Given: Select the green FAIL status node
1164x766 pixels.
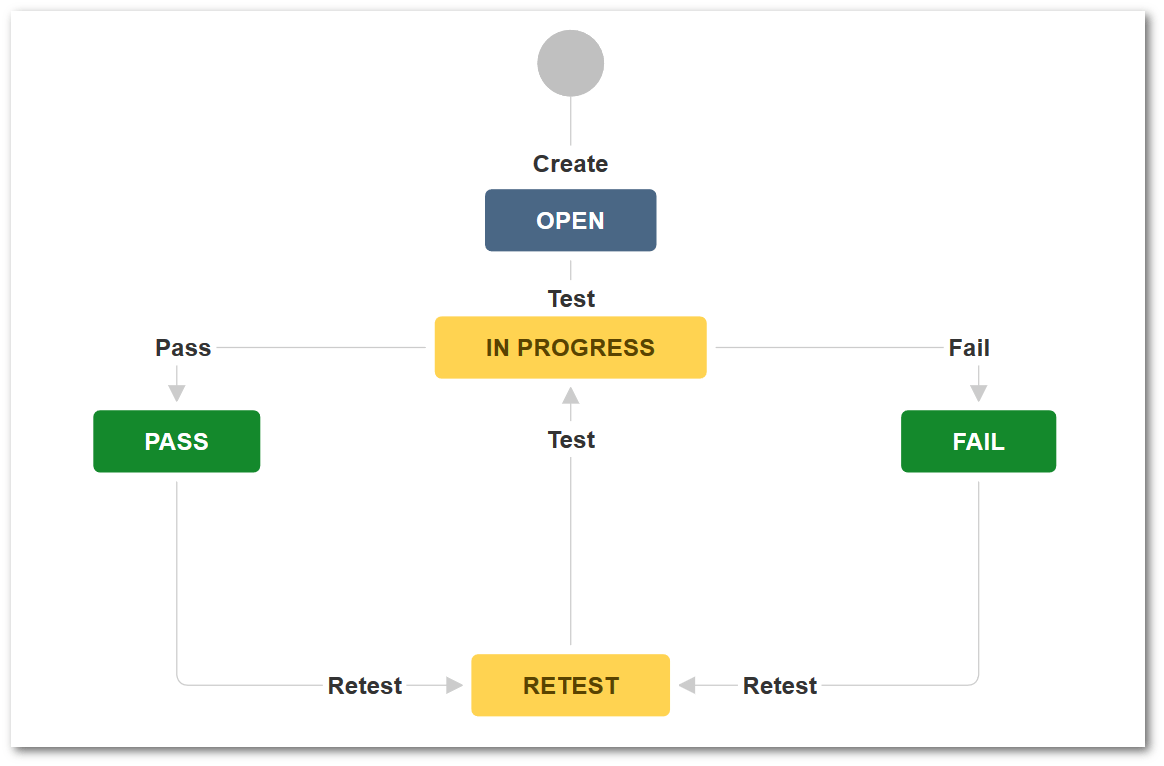Looking at the screenshot, I should point(978,441).
